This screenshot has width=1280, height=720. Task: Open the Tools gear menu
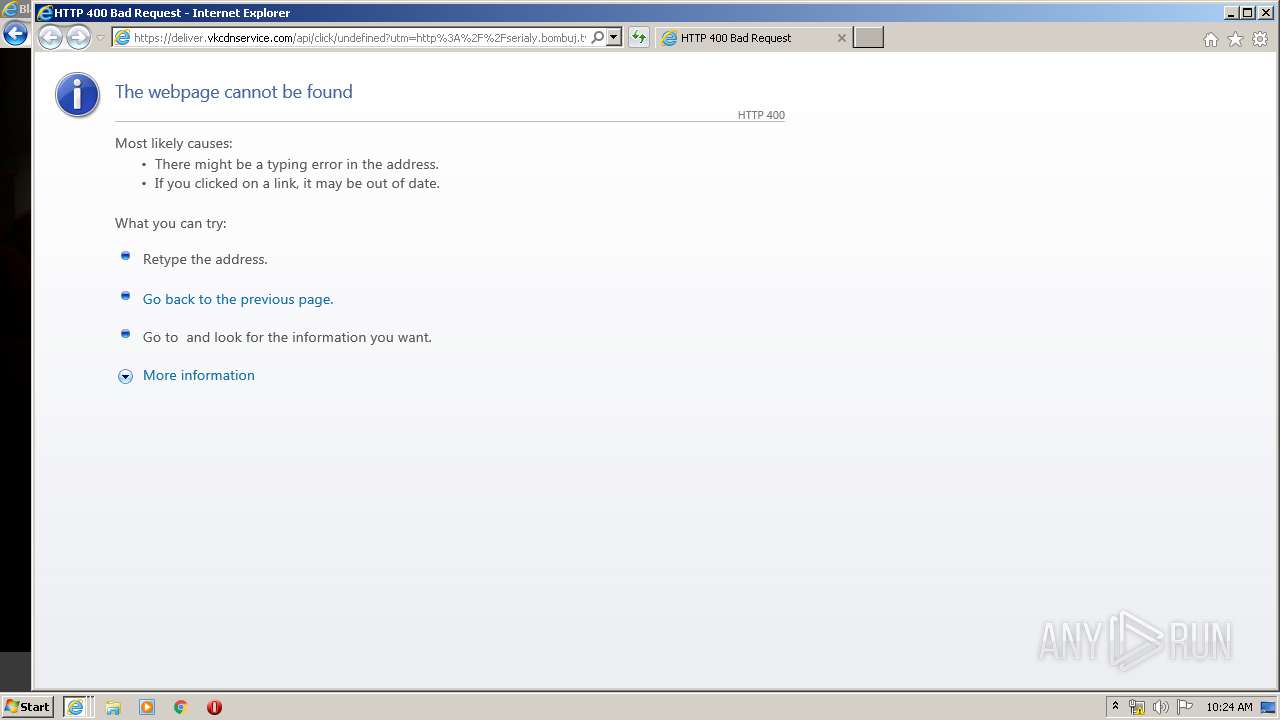click(1260, 39)
